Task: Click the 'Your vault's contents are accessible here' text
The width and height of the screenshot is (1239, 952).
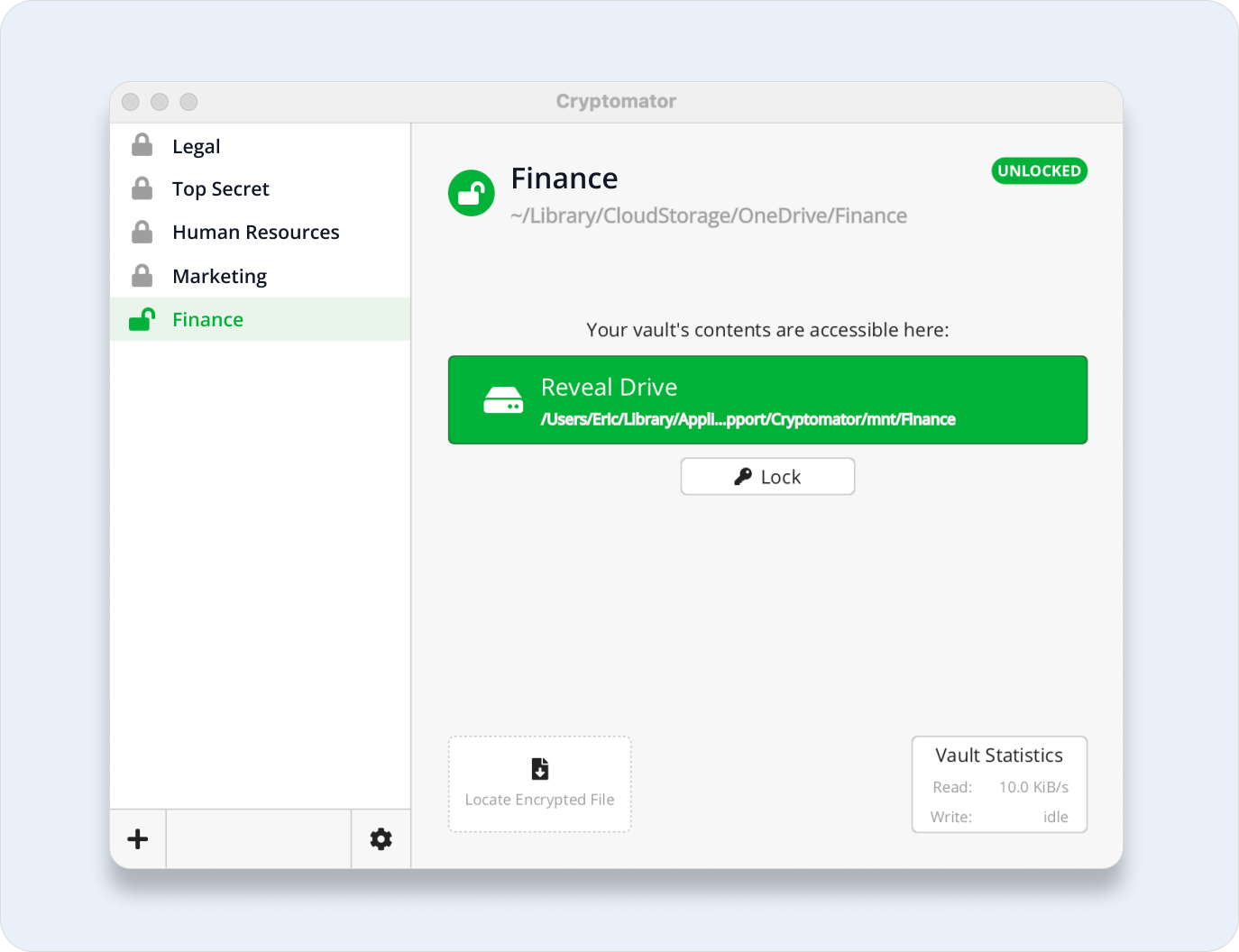Action: tap(767, 330)
